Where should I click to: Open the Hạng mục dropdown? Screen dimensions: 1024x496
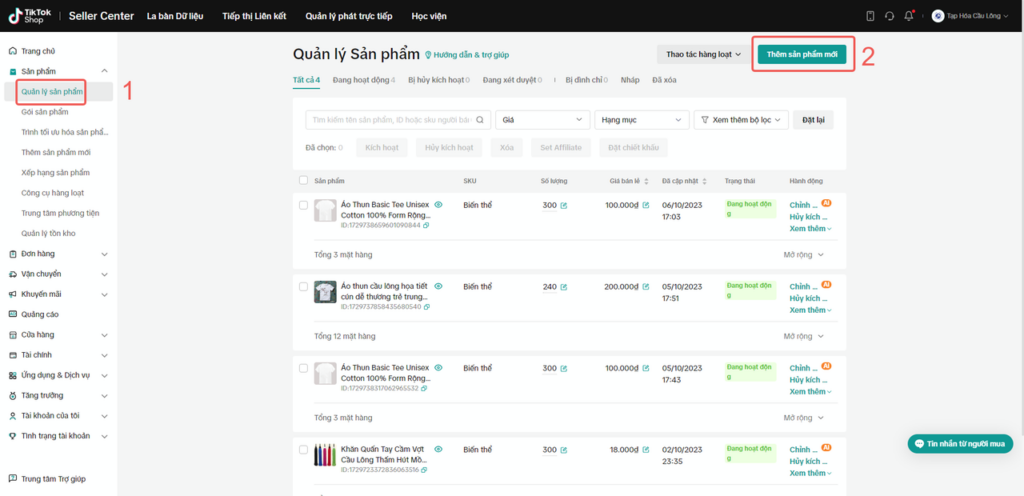point(642,120)
